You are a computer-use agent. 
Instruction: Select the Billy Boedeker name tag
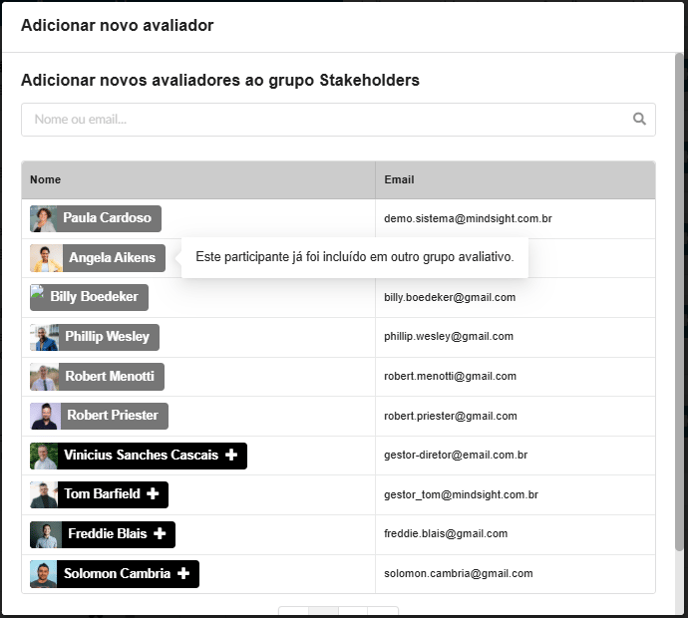click(x=89, y=298)
